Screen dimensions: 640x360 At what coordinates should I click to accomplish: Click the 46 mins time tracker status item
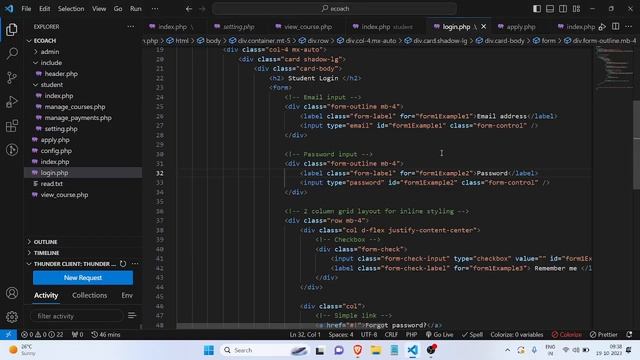106,334
